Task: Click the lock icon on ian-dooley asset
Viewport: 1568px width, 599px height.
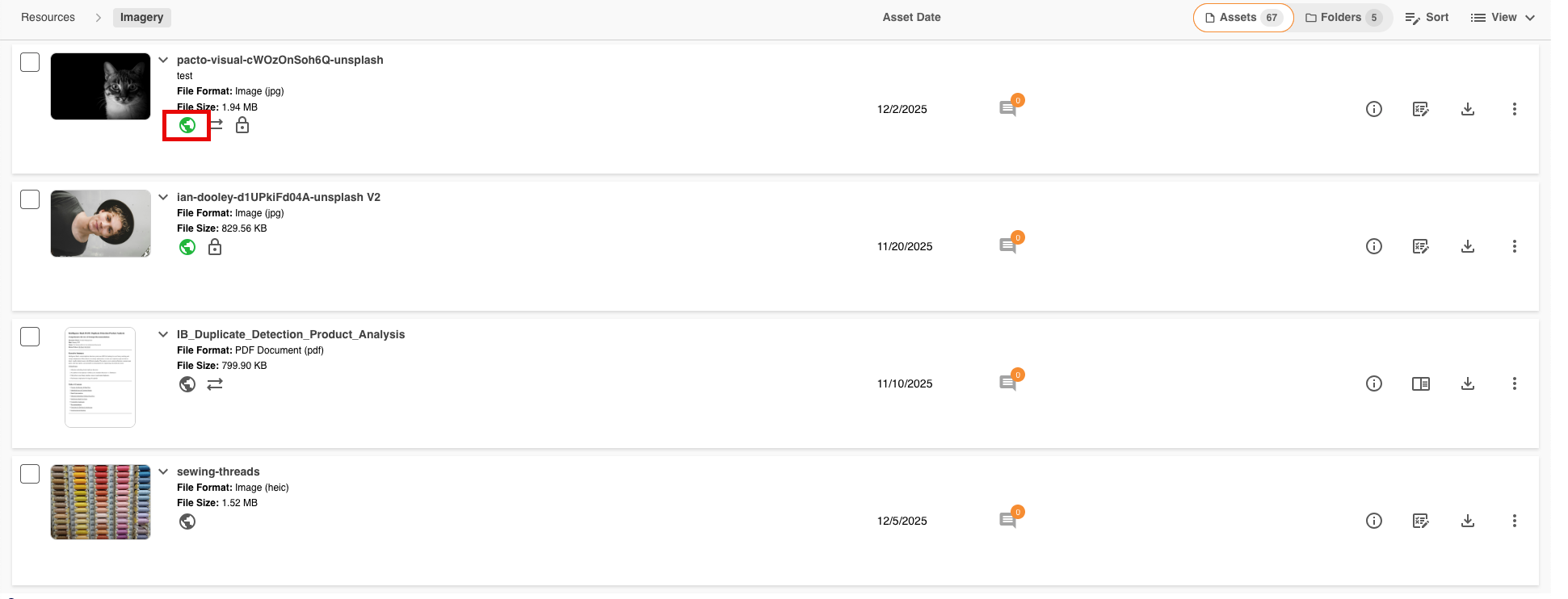Action: tap(215, 247)
